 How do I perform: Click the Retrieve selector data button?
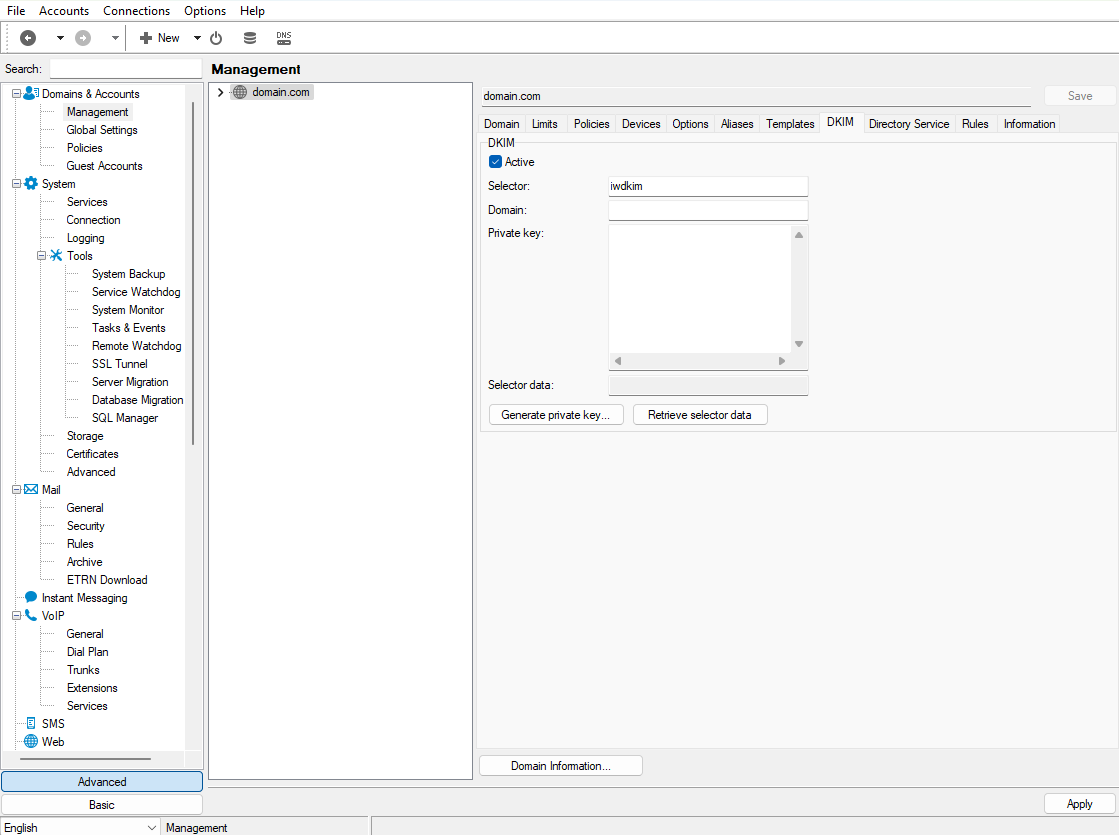click(699, 415)
